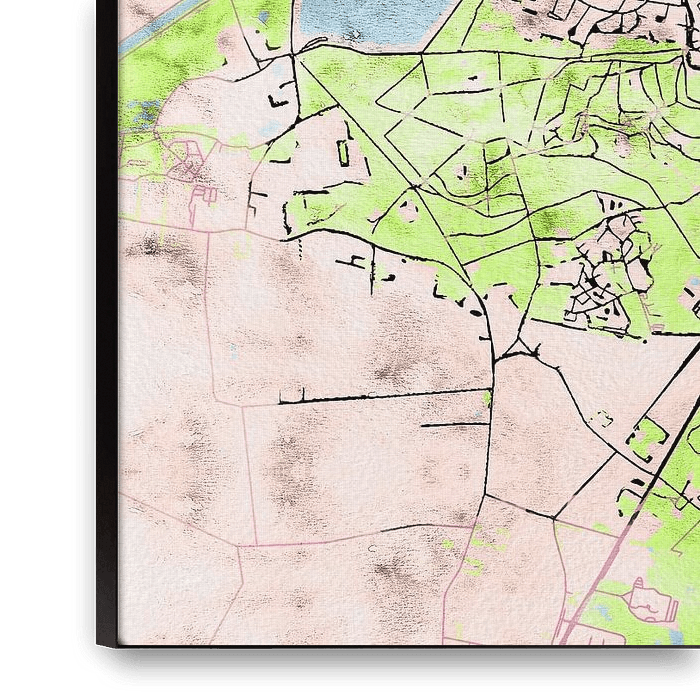Click the long horizontal black road across fields

click(380, 397)
